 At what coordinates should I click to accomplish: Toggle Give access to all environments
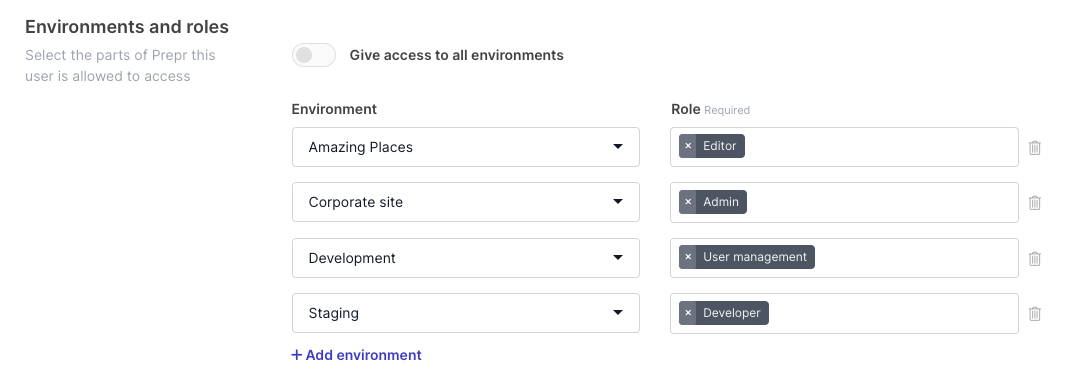tap(314, 55)
